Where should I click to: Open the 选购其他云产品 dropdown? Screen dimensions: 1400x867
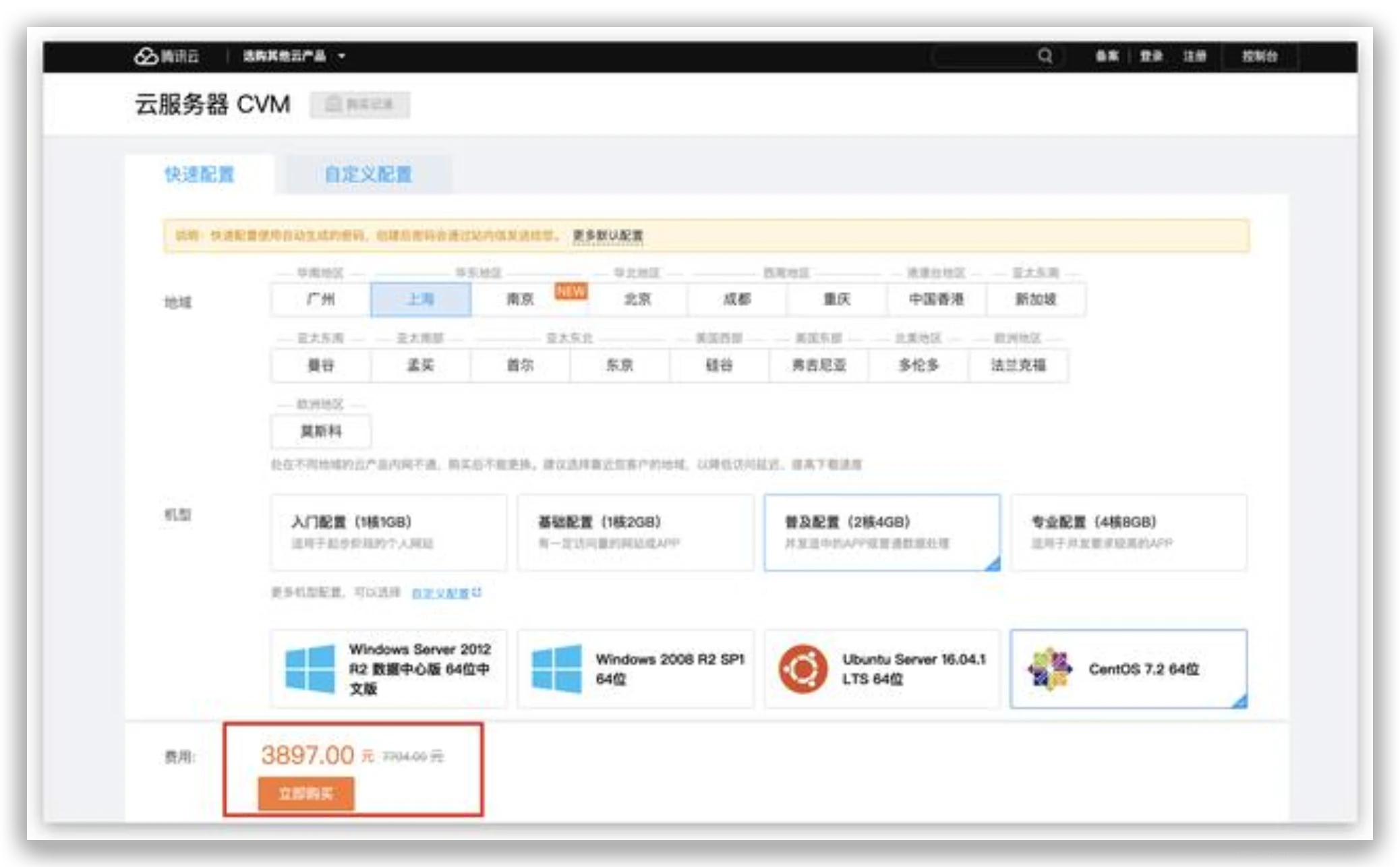294,56
